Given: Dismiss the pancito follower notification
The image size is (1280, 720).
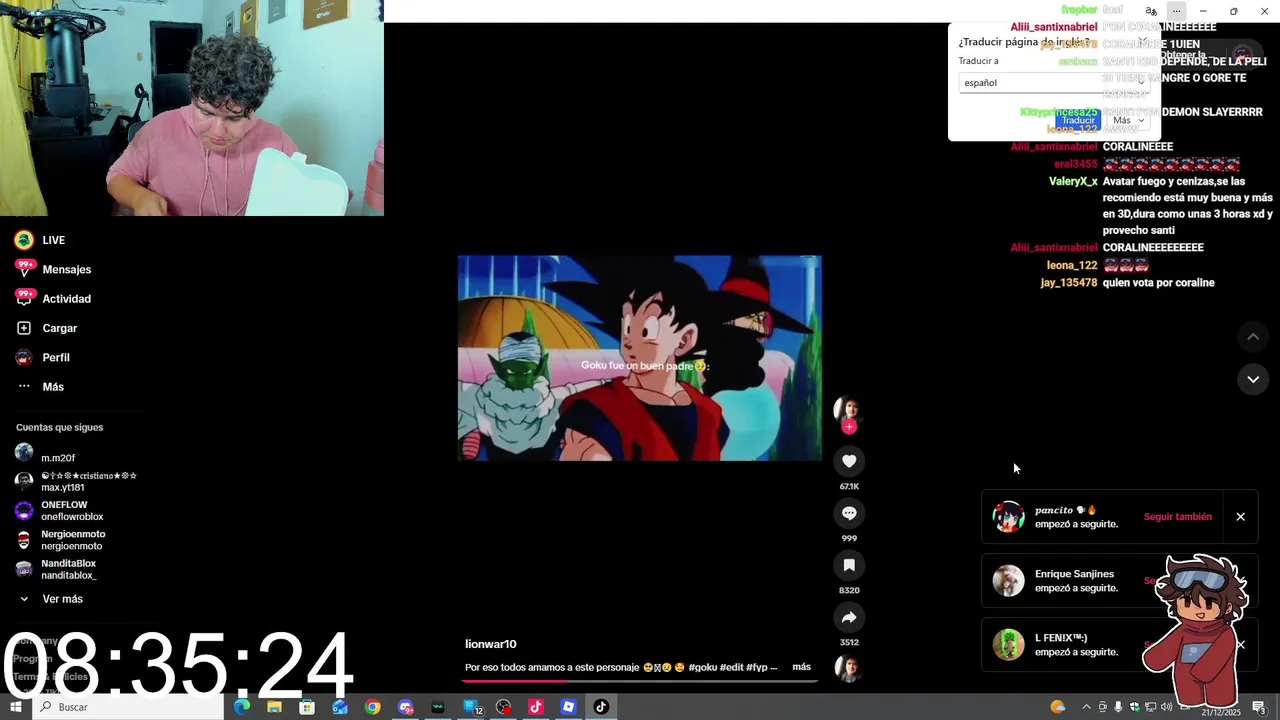Looking at the screenshot, I should pos(1240,517).
